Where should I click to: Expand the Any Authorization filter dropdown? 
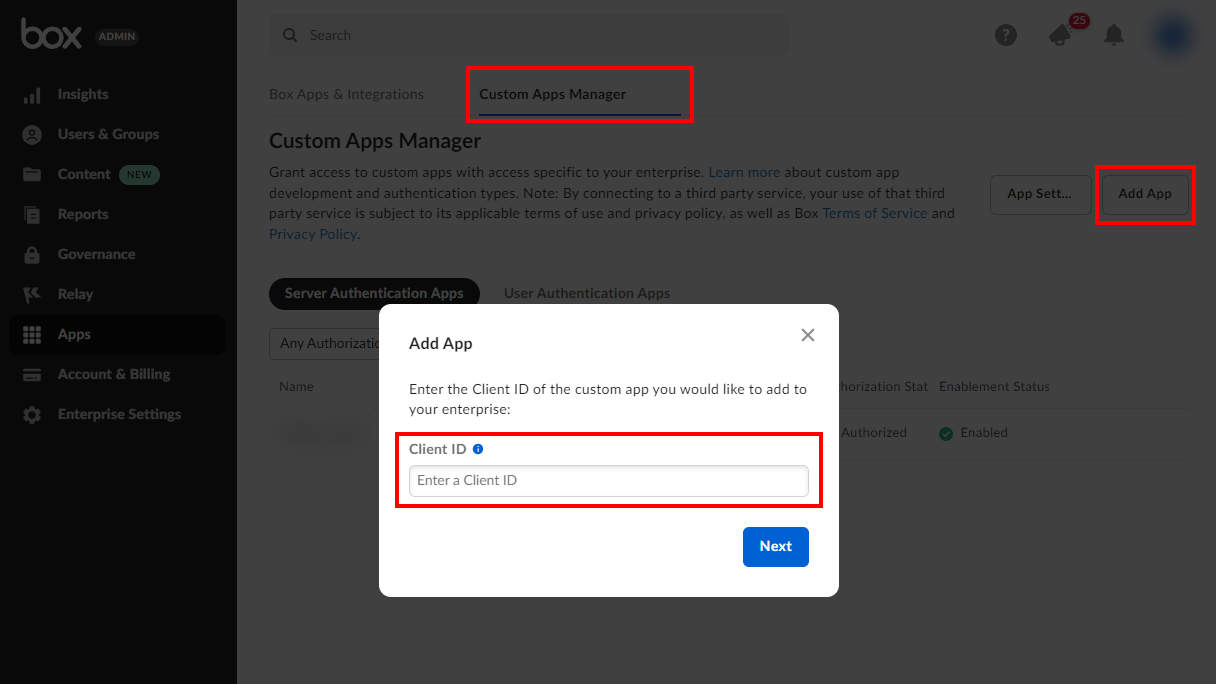tap(325, 344)
